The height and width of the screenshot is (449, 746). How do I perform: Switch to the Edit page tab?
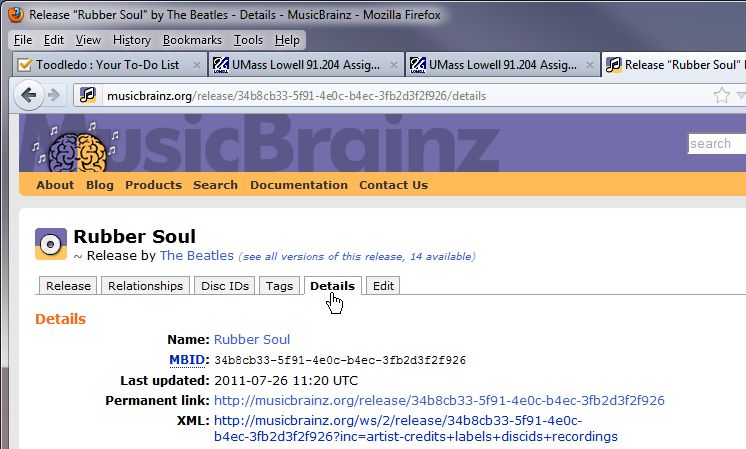point(383,286)
